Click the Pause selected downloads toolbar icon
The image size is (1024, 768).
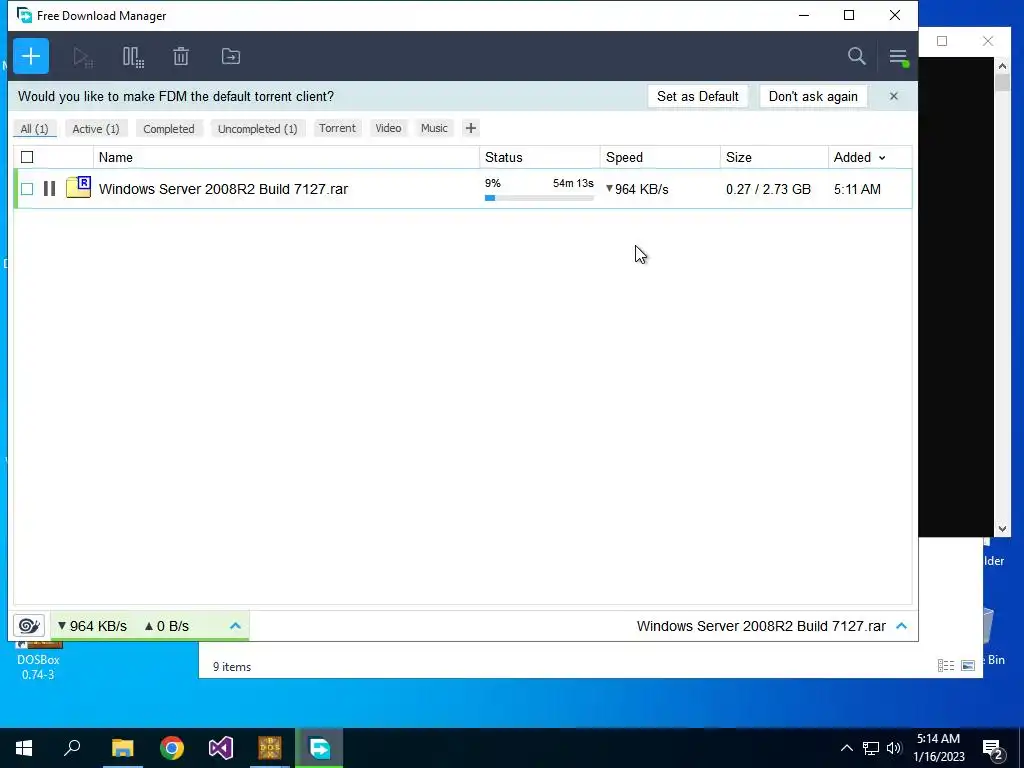pos(133,57)
